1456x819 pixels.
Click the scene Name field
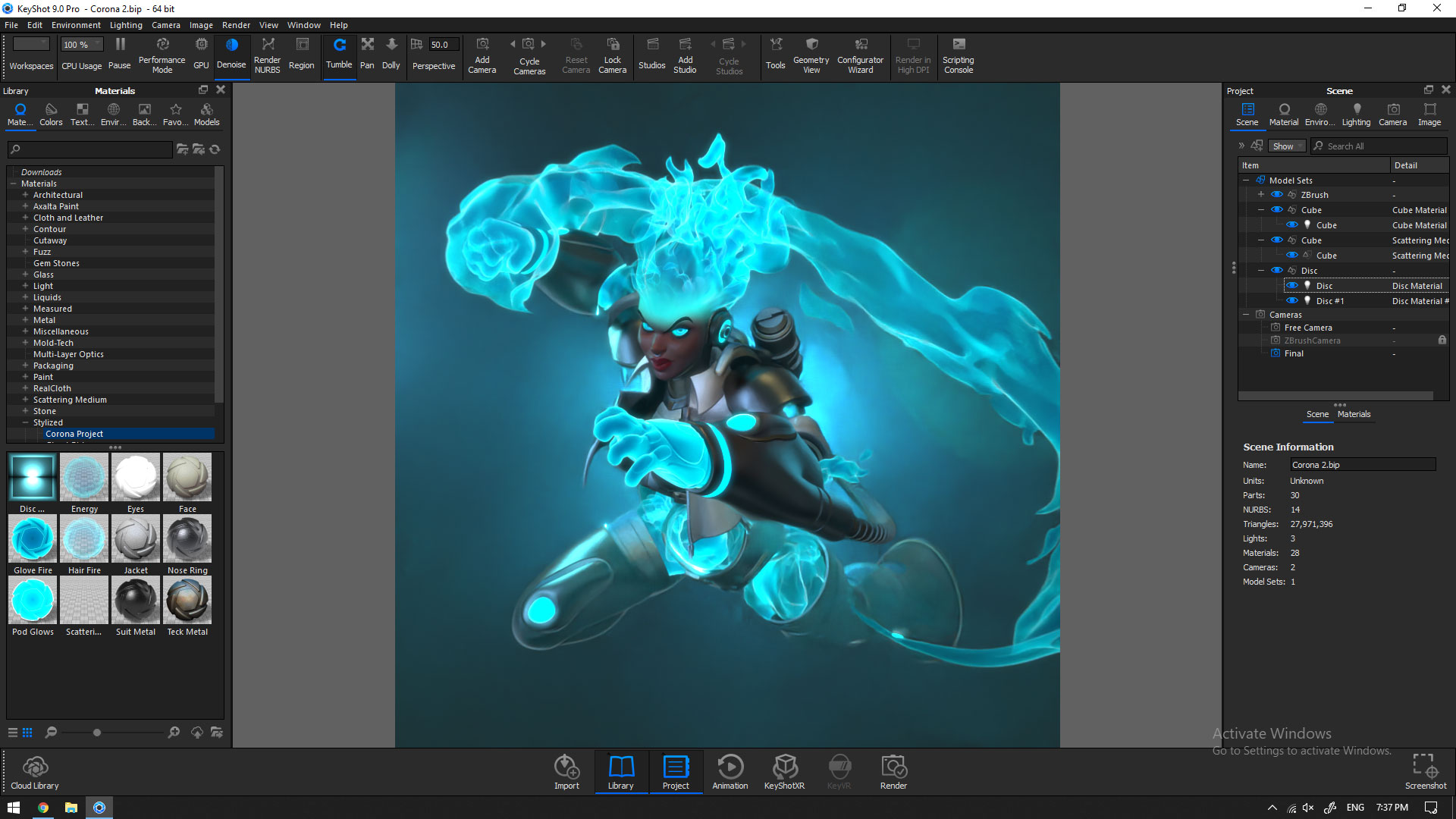pyautogui.click(x=1363, y=465)
